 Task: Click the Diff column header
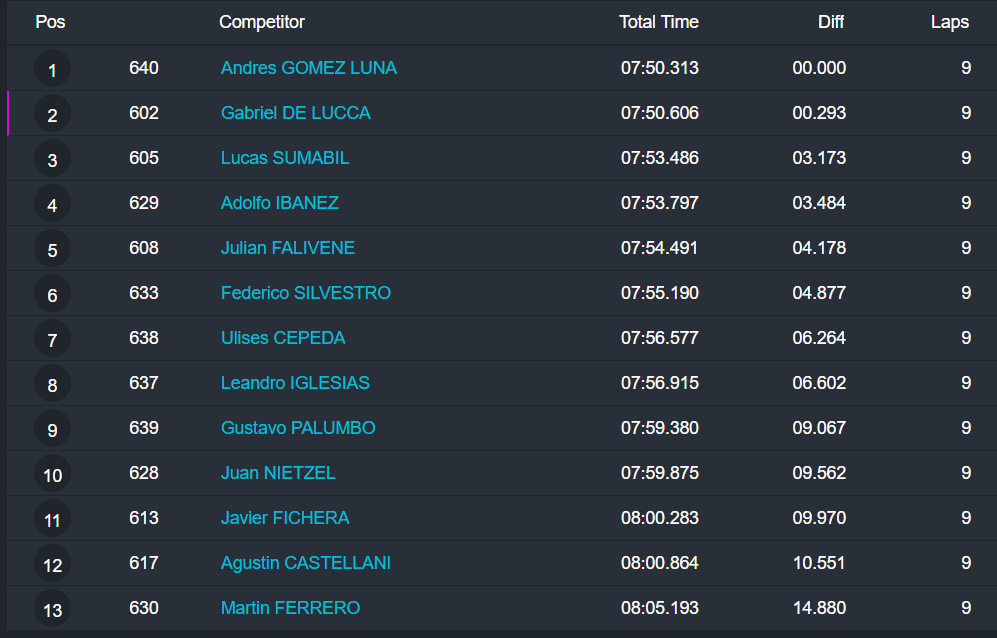tap(830, 22)
